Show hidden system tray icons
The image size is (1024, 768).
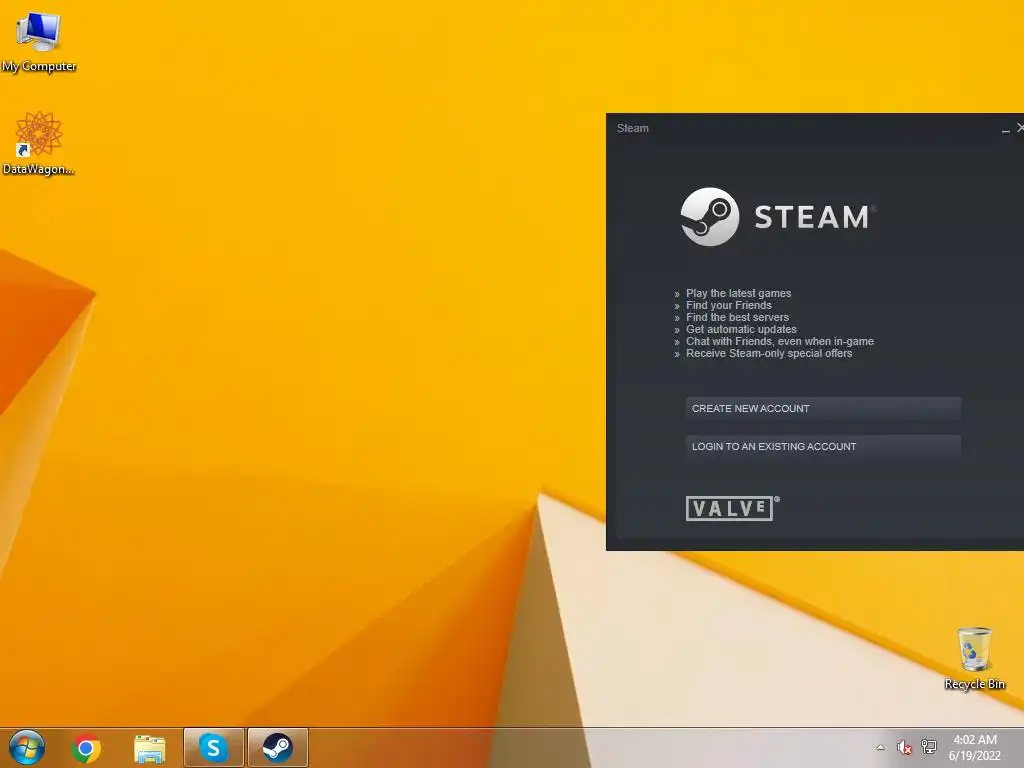[880, 747]
